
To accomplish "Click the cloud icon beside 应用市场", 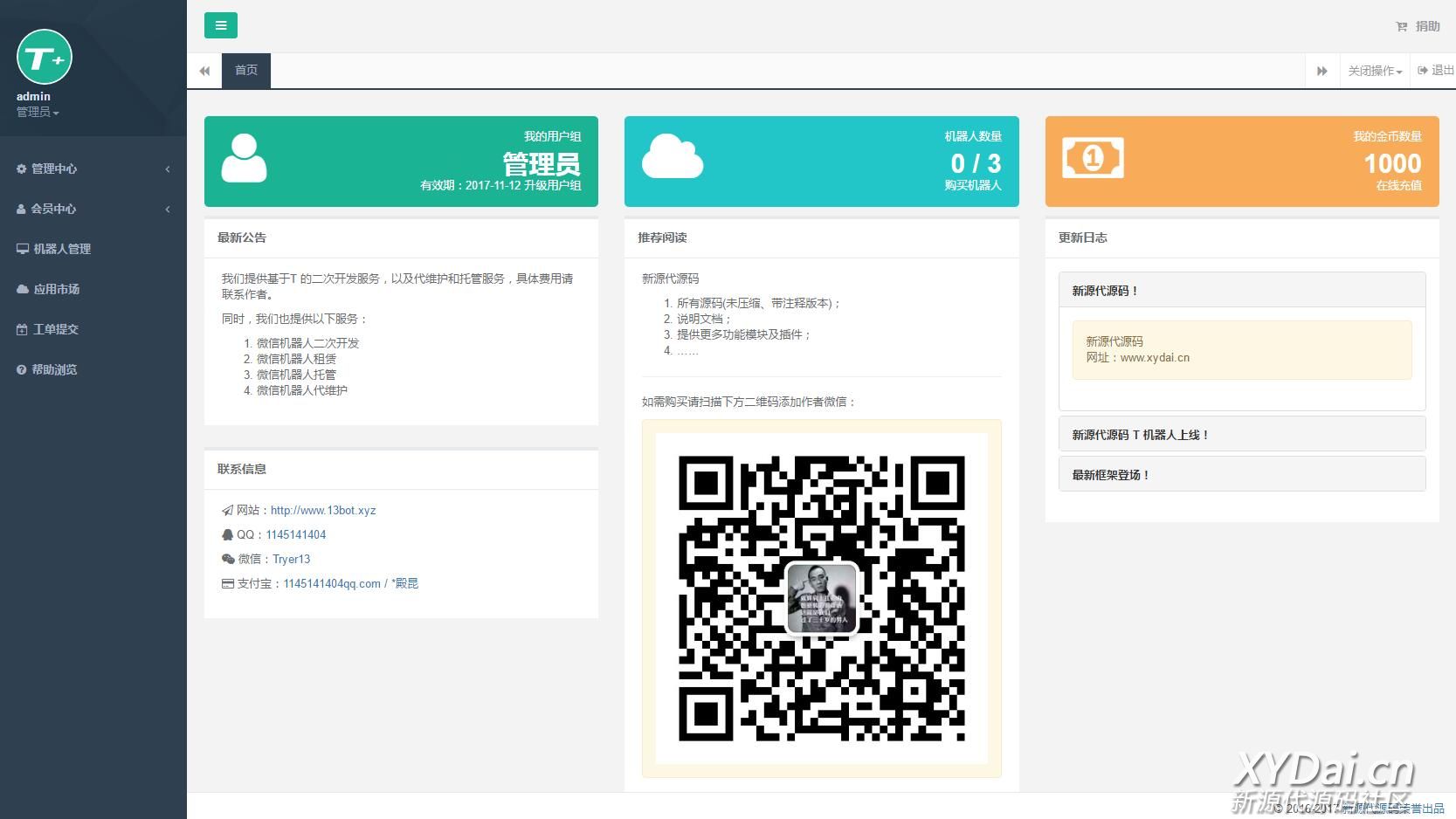I will tap(23, 289).
